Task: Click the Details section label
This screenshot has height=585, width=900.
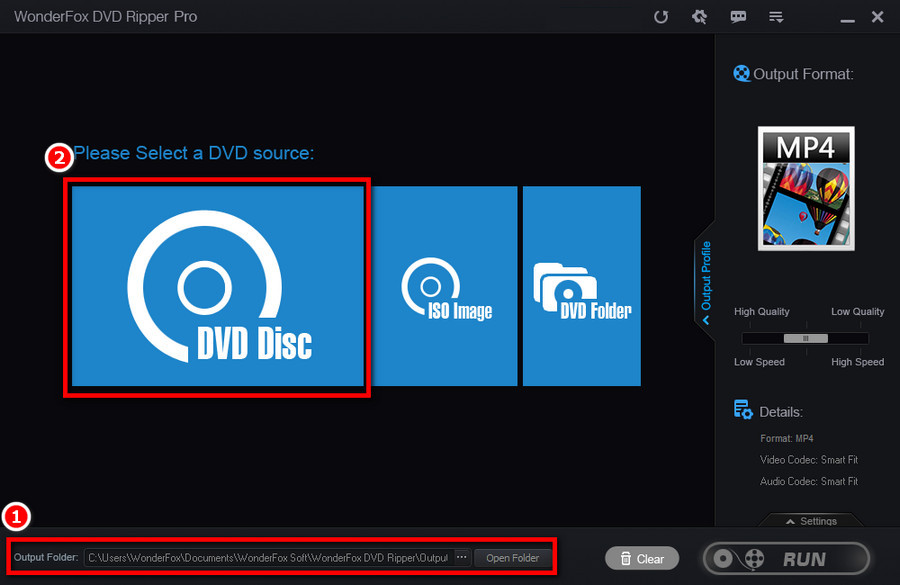Action: click(x=781, y=410)
